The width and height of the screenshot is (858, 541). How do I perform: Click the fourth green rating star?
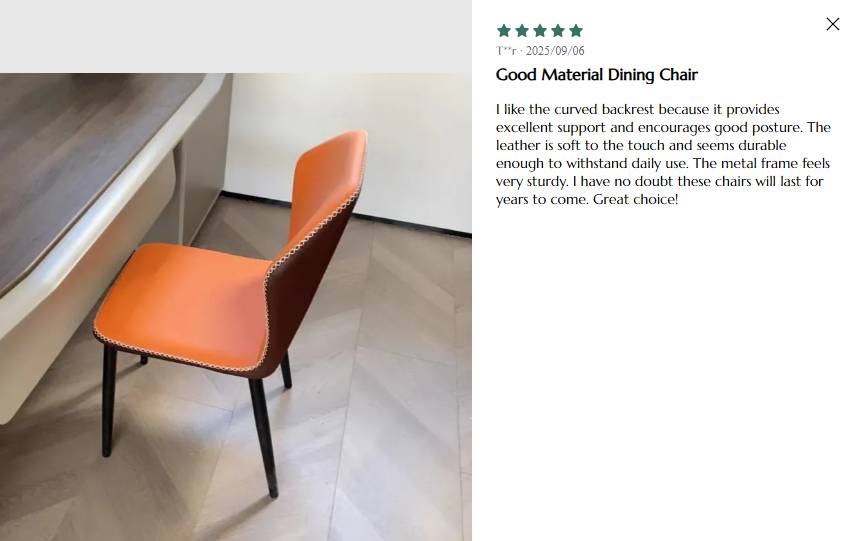[558, 31]
